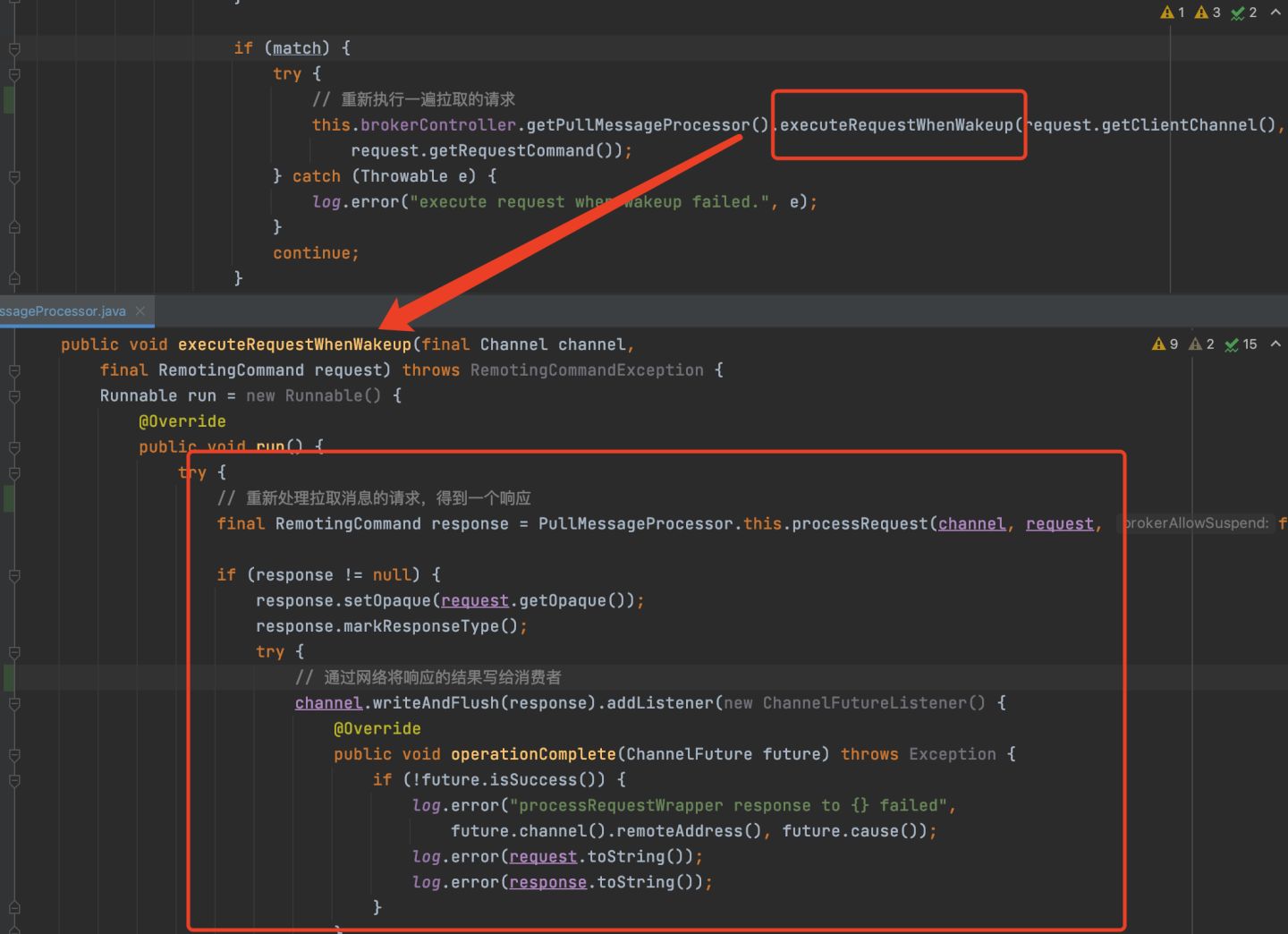This screenshot has height=934, width=1288.
Task: Click 'RemotingCommandException' in the throws clause
Action: 587,370
